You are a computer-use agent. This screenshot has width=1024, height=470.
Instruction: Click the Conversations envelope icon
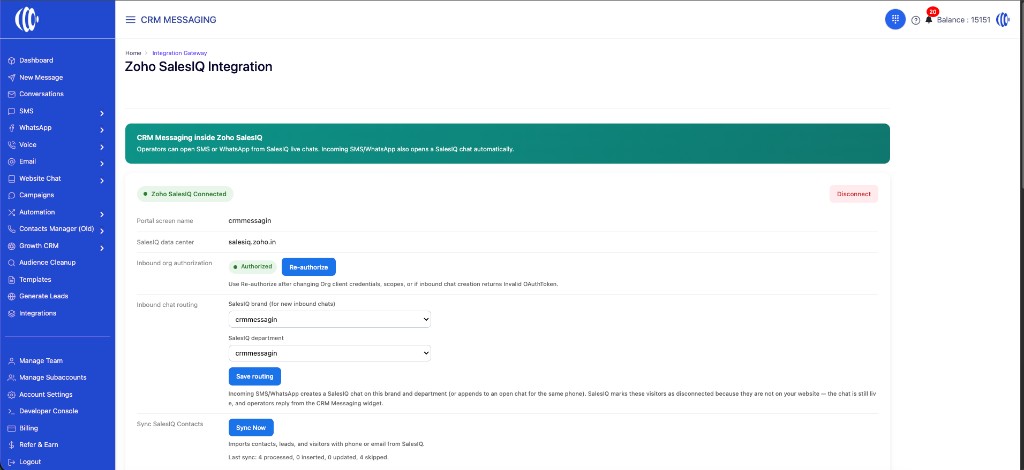tap(11, 94)
